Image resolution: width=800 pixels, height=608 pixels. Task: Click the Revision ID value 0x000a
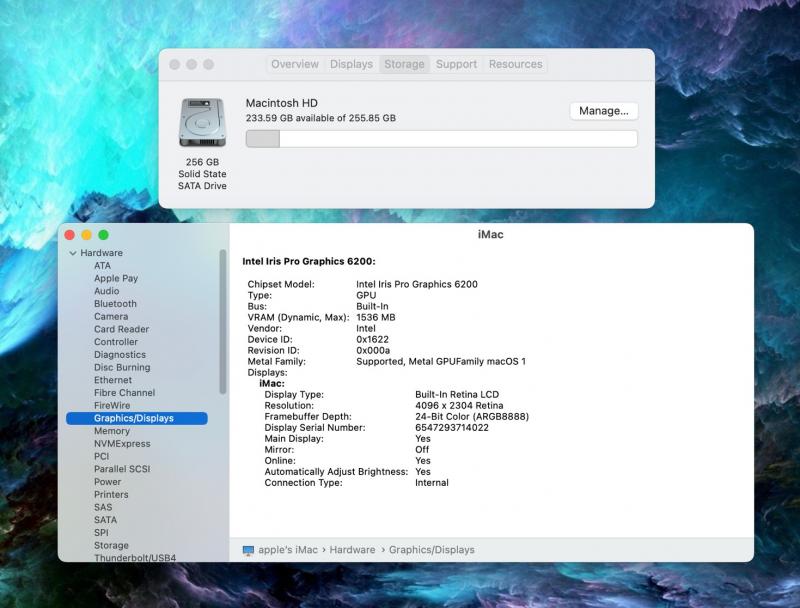coord(373,350)
